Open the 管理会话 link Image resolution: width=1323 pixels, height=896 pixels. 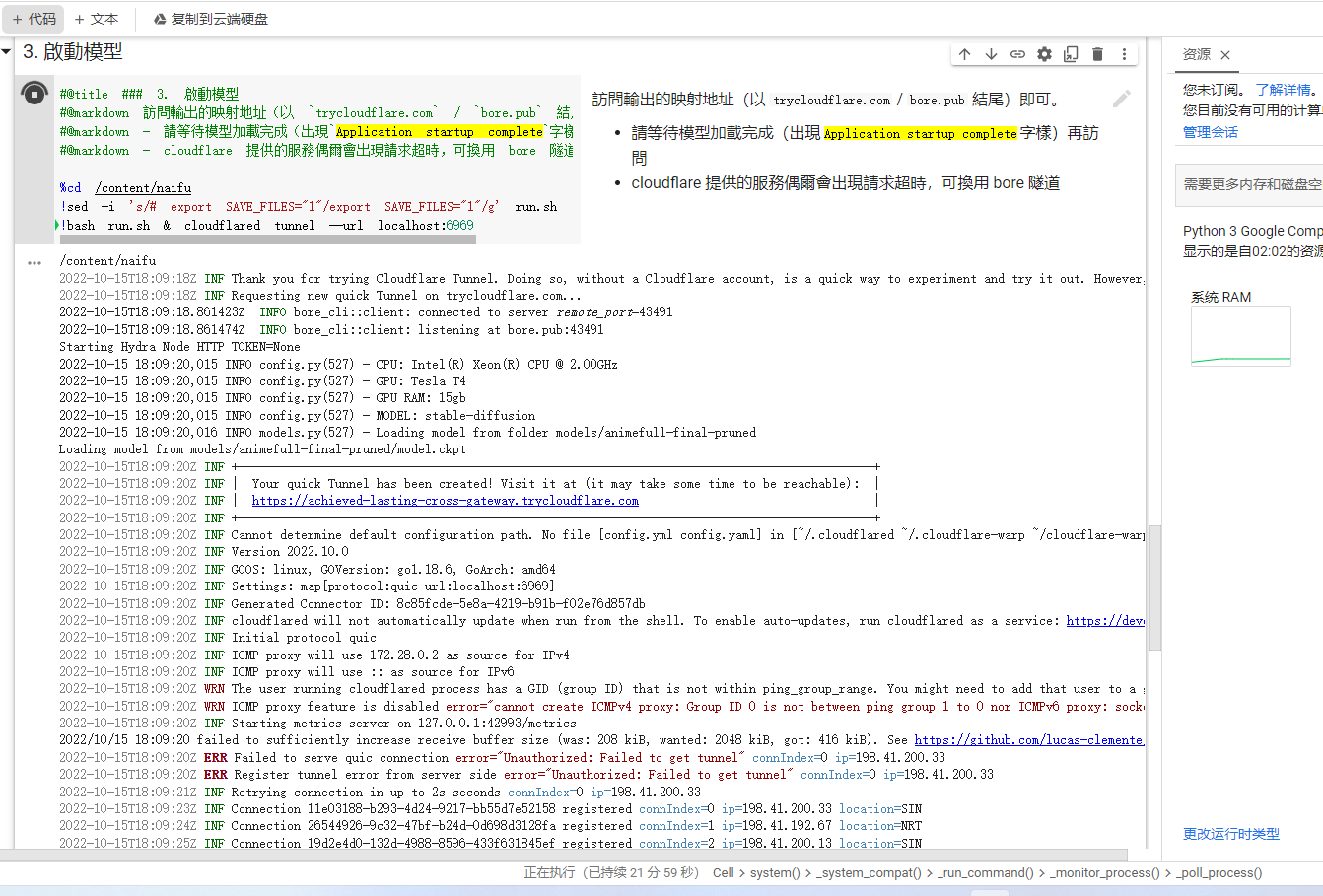coord(1211,131)
